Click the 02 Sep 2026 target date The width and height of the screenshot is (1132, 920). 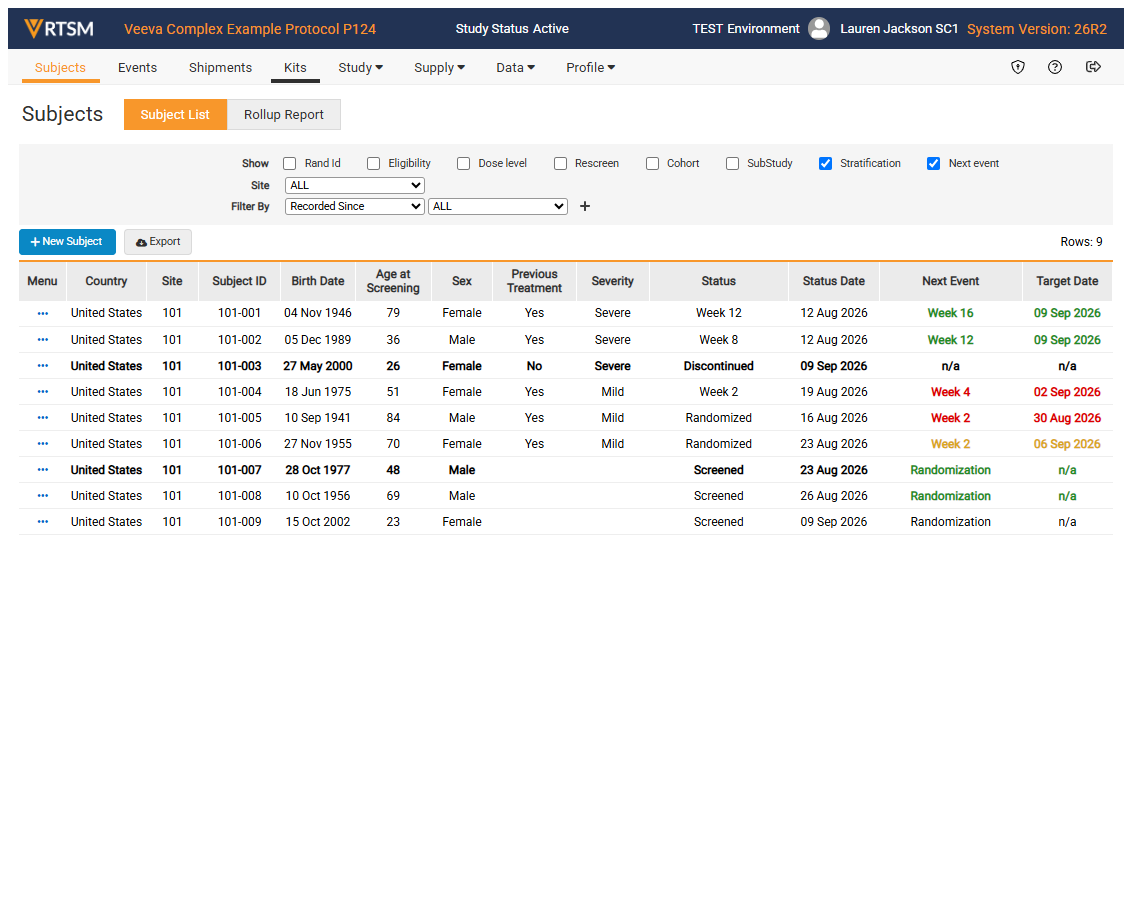coord(1067,392)
